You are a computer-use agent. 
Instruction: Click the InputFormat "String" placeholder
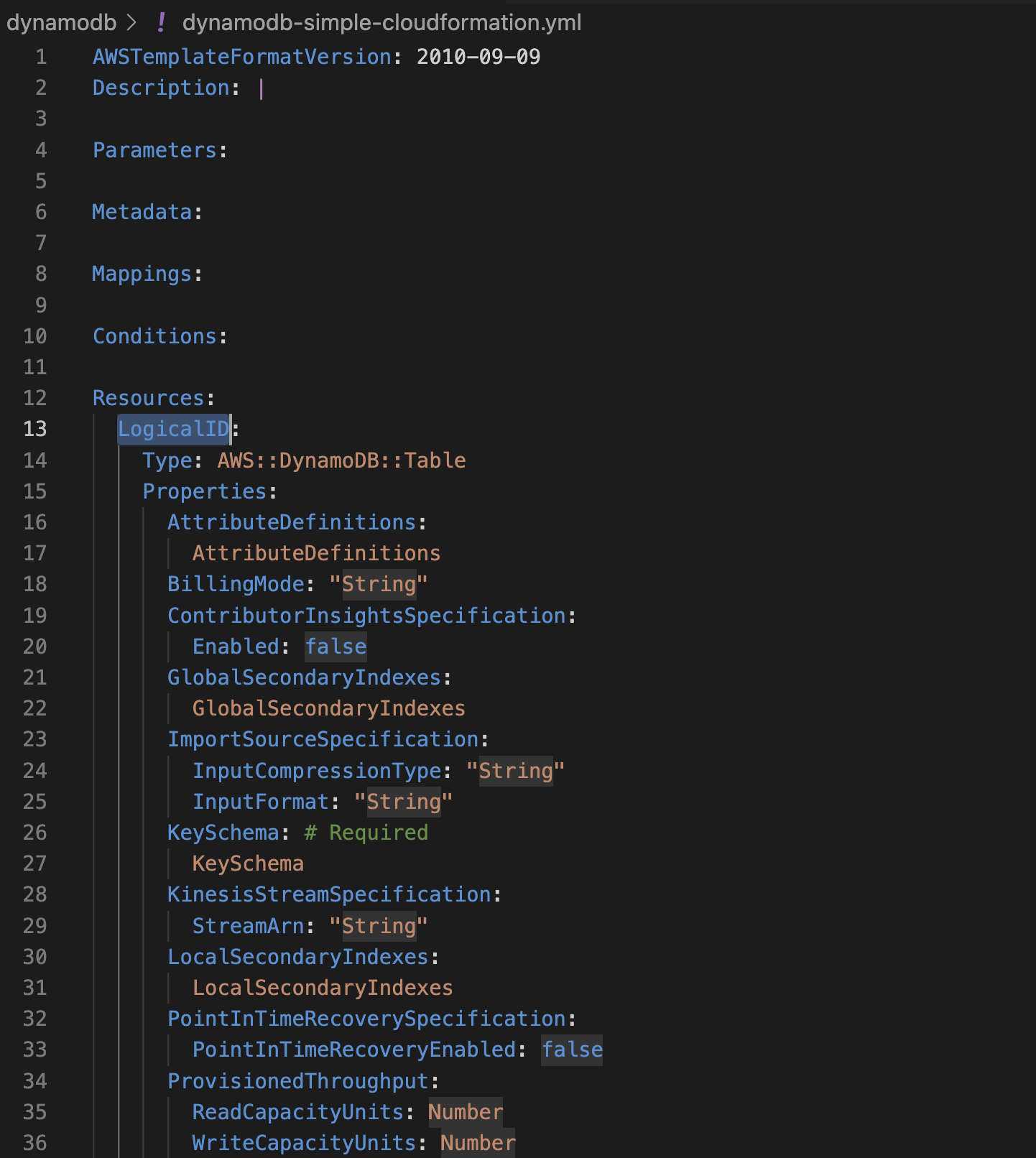coord(404,802)
